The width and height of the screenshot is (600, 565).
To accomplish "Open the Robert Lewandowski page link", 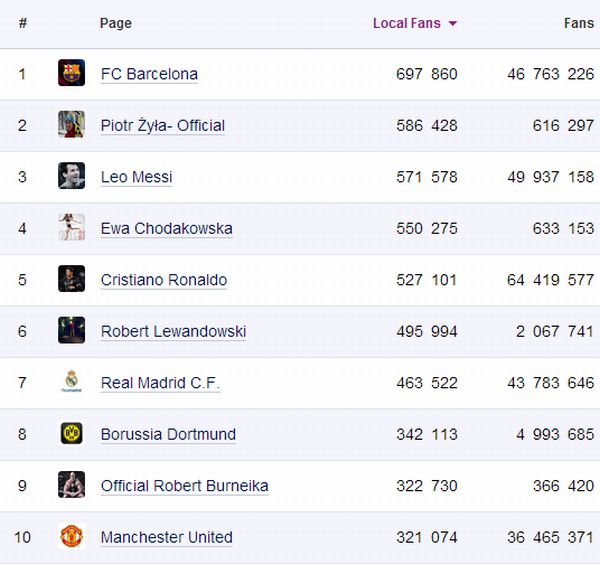I will pyautogui.click(x=173, y=331).
